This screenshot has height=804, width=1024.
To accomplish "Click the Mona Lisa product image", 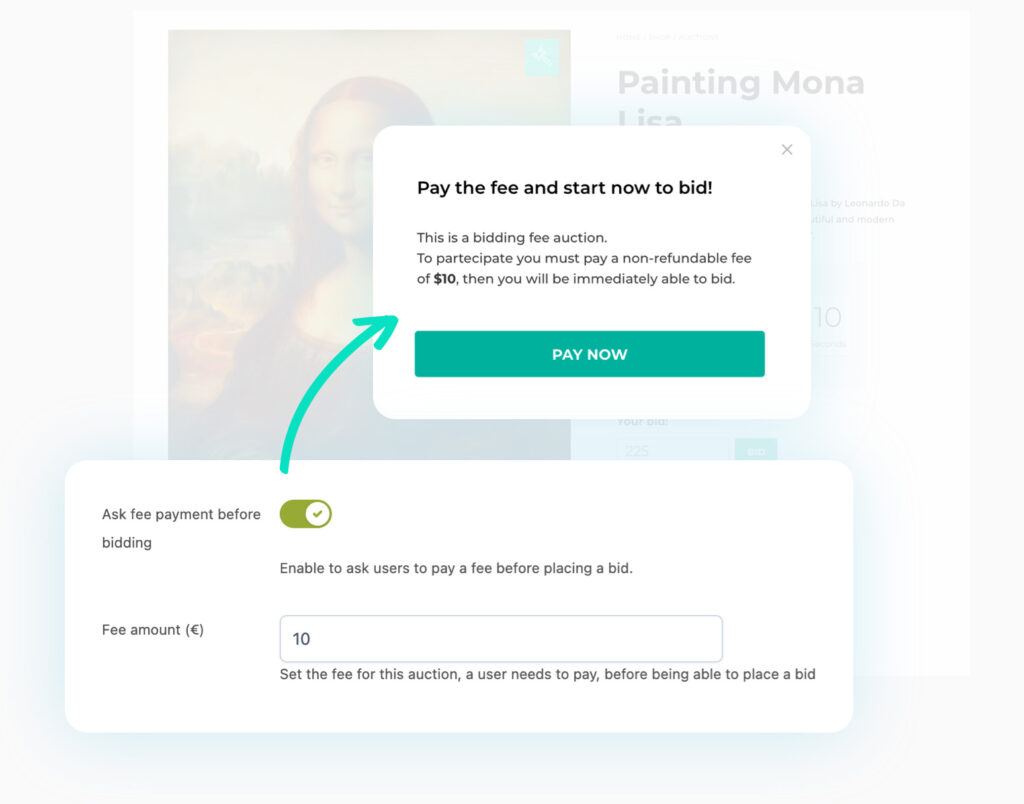I will (x=270, y=250).
